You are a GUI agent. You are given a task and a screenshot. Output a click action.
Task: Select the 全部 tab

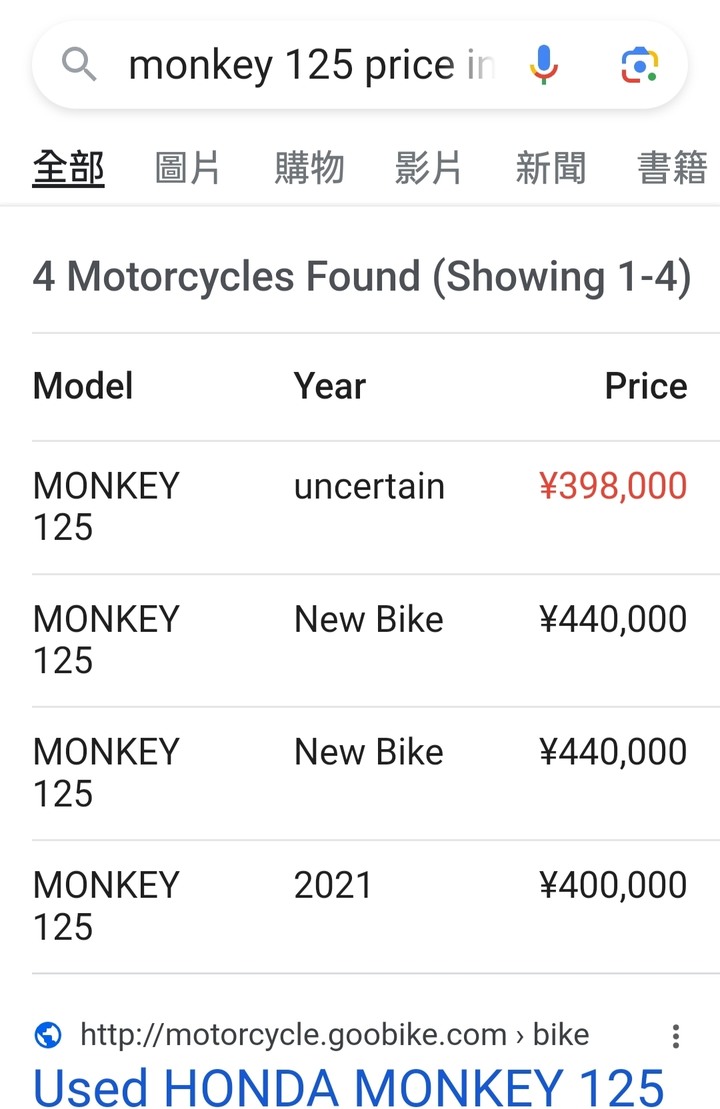69,168
